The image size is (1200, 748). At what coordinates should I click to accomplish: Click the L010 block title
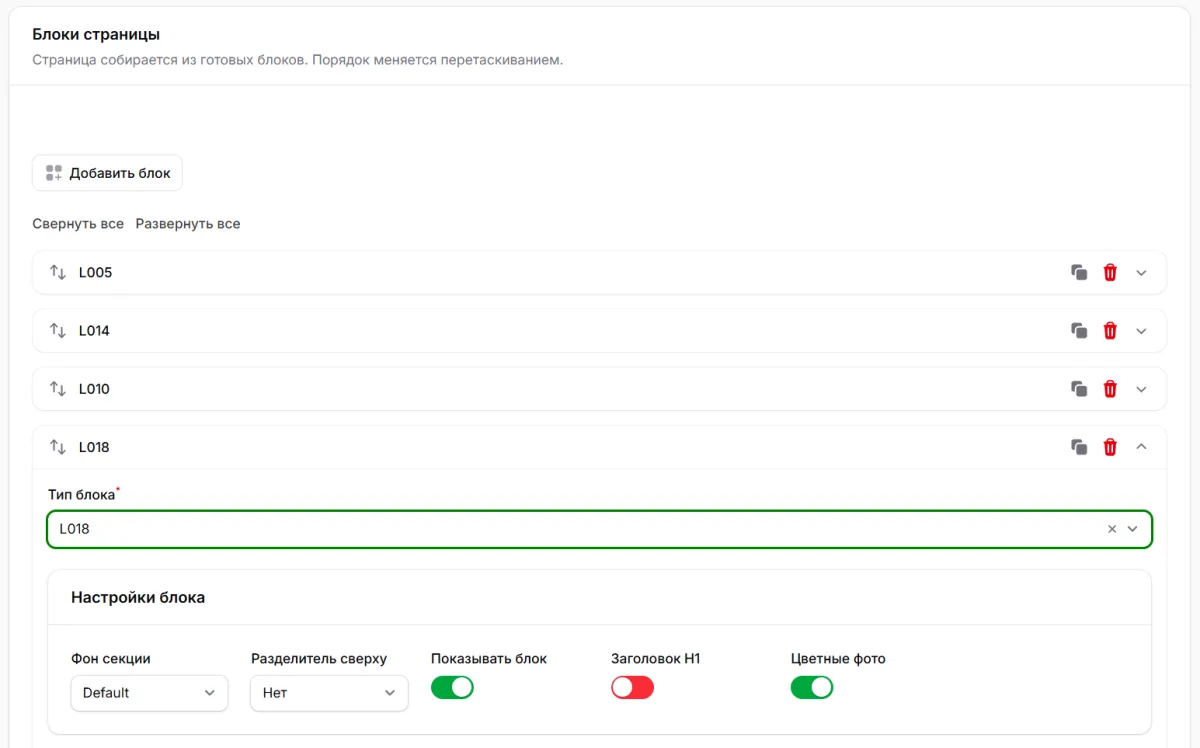point(94,389)
